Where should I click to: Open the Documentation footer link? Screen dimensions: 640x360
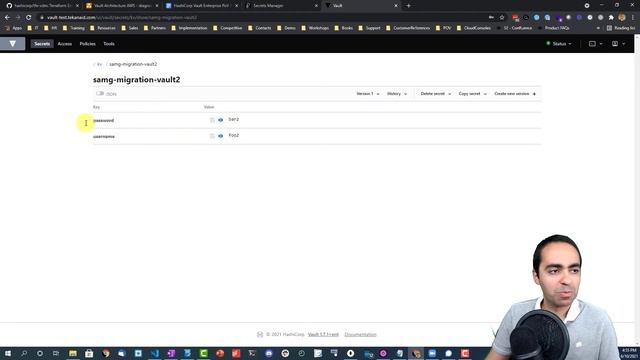[x=360, y=334]
